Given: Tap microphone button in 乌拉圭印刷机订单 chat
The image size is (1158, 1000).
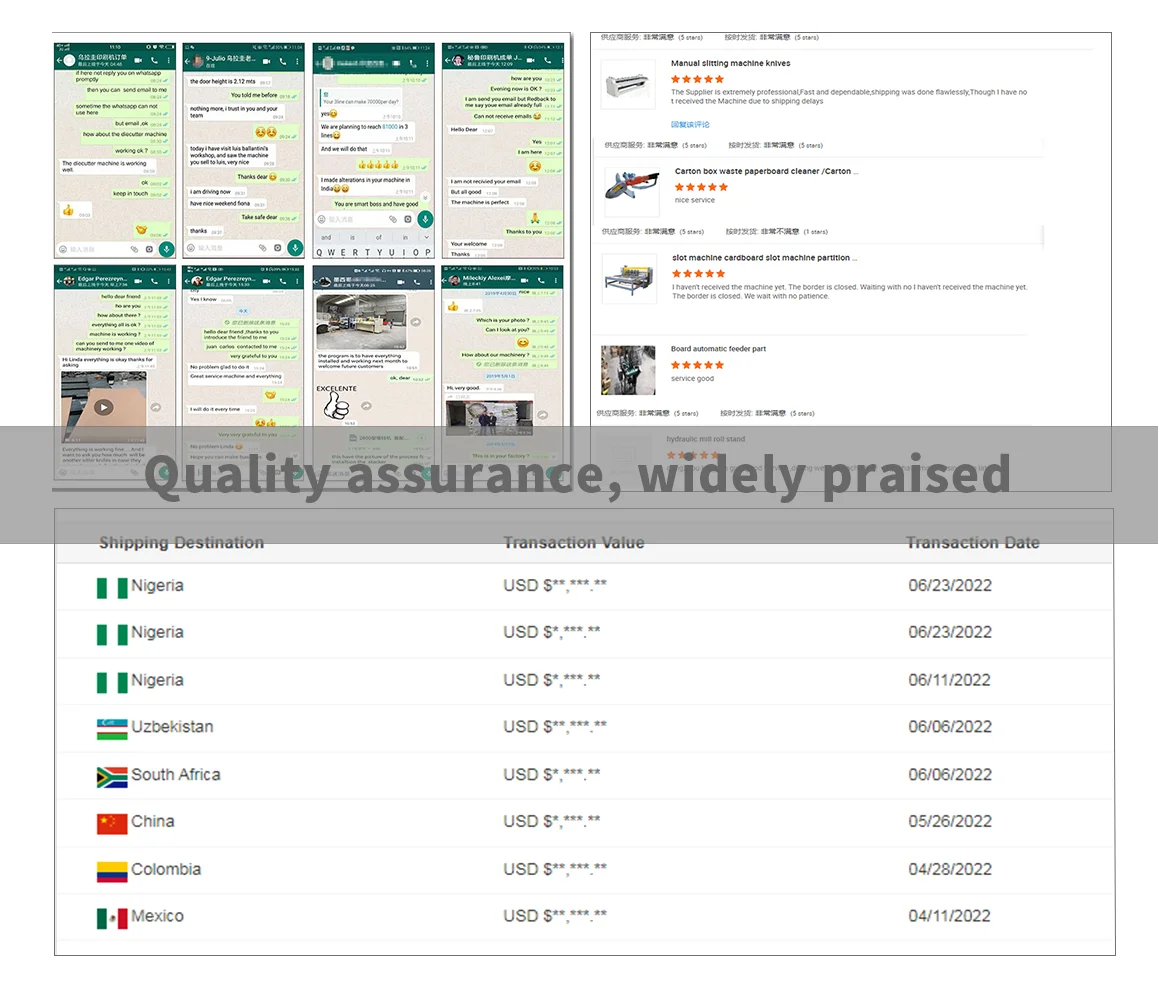Looking at the screenshot, I should tap(167, 250).
